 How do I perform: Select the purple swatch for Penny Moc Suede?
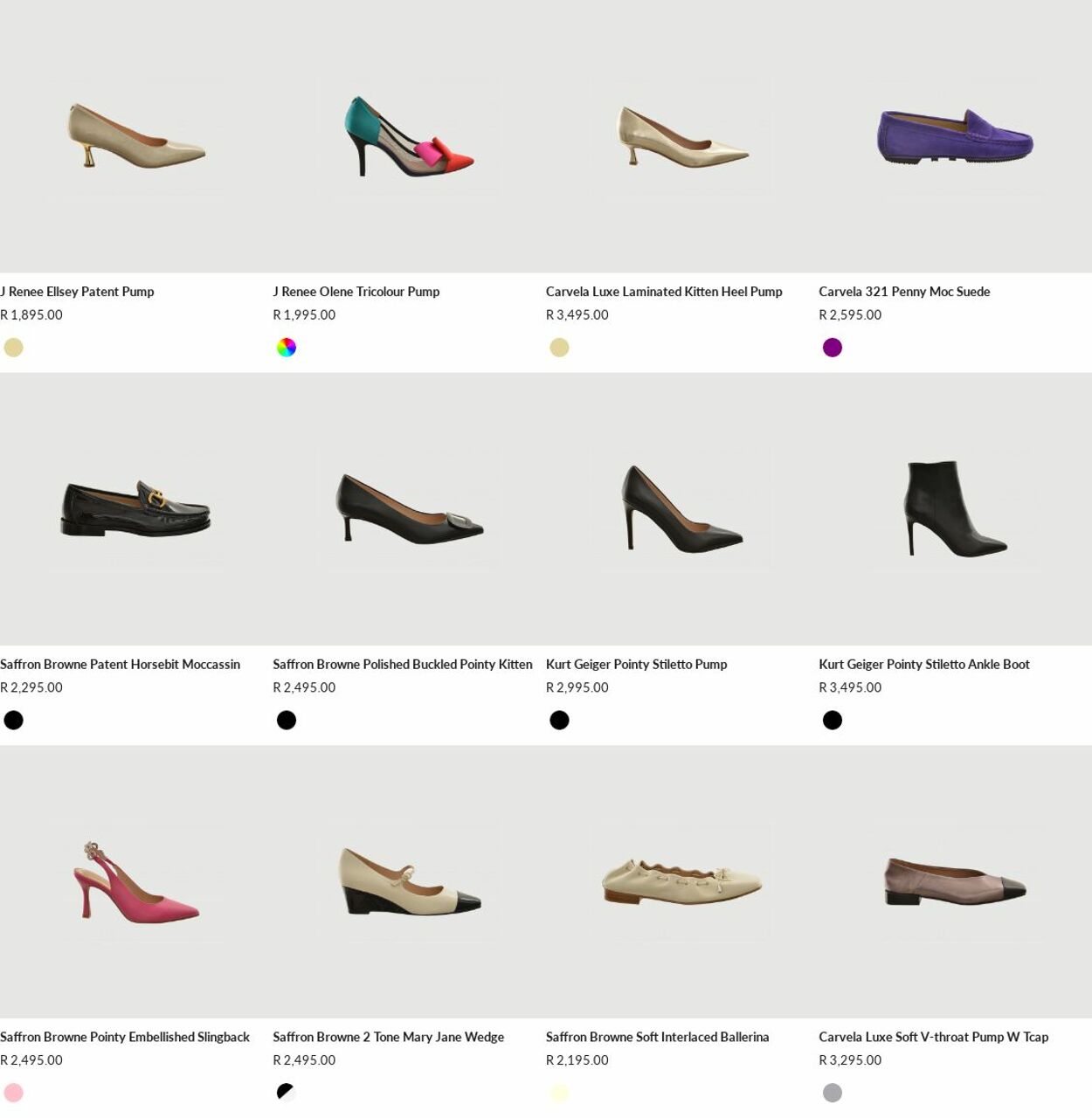point(833,348)
